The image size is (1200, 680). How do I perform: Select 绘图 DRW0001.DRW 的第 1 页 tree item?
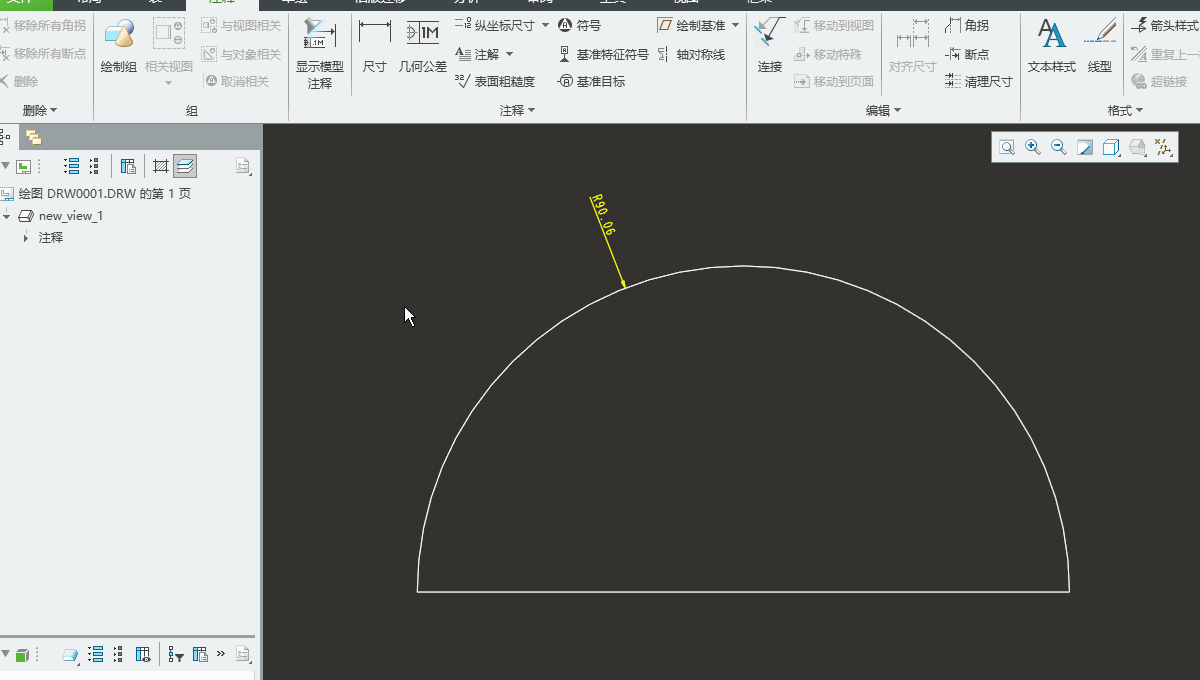pyautogui.click(x=105, y=194)
